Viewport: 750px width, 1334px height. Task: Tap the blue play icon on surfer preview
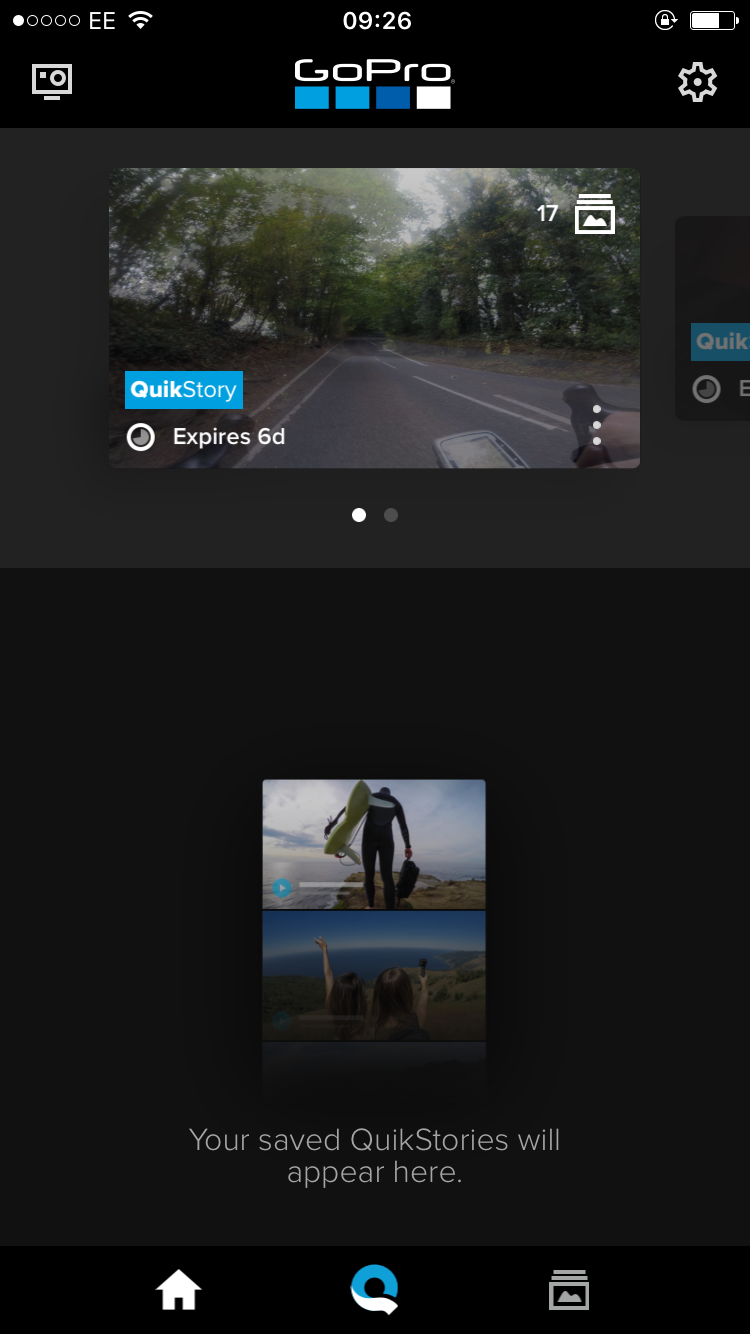pyautogui.click(x=282, y=887)
